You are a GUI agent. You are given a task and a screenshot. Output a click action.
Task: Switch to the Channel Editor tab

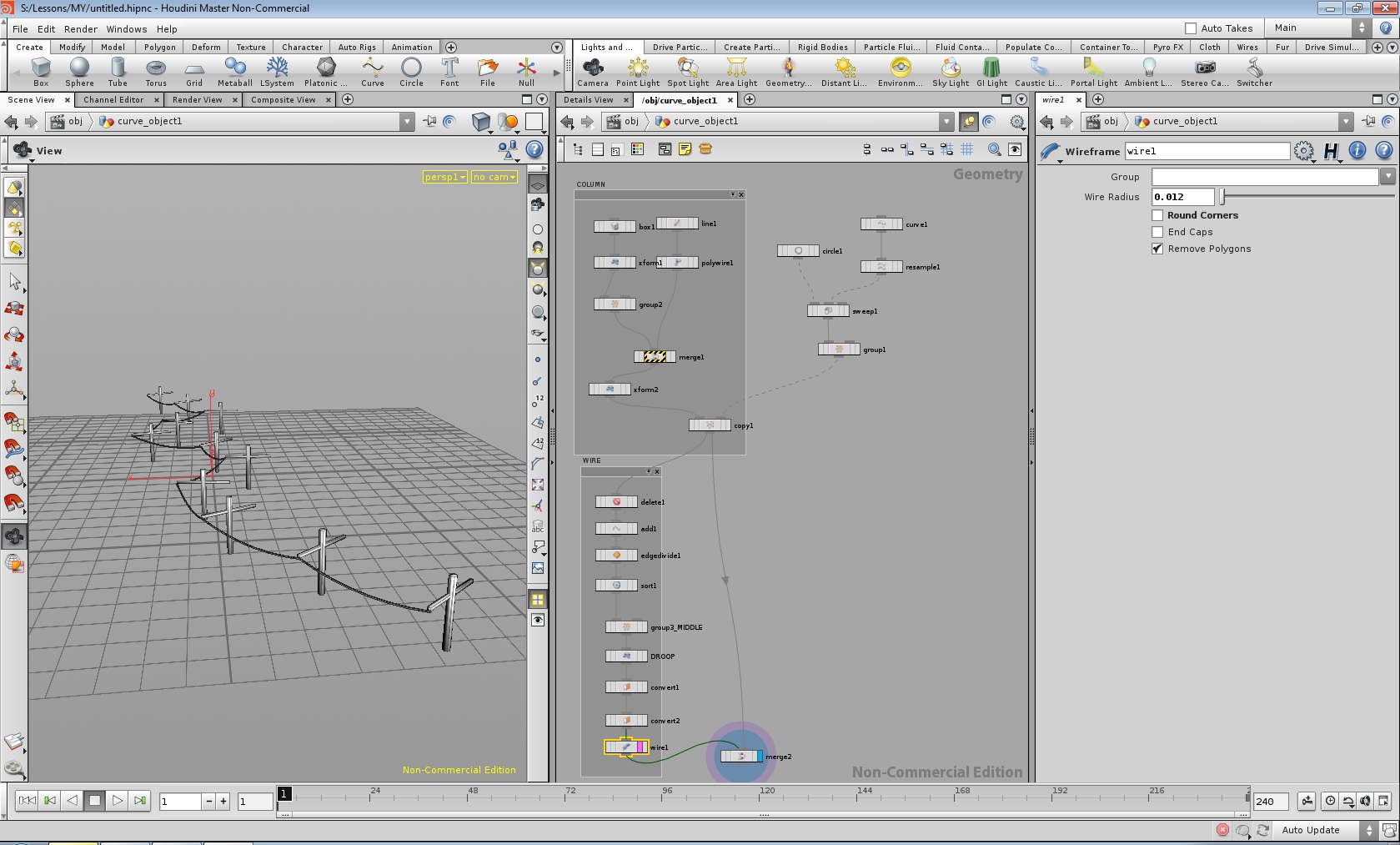(113, 99)
